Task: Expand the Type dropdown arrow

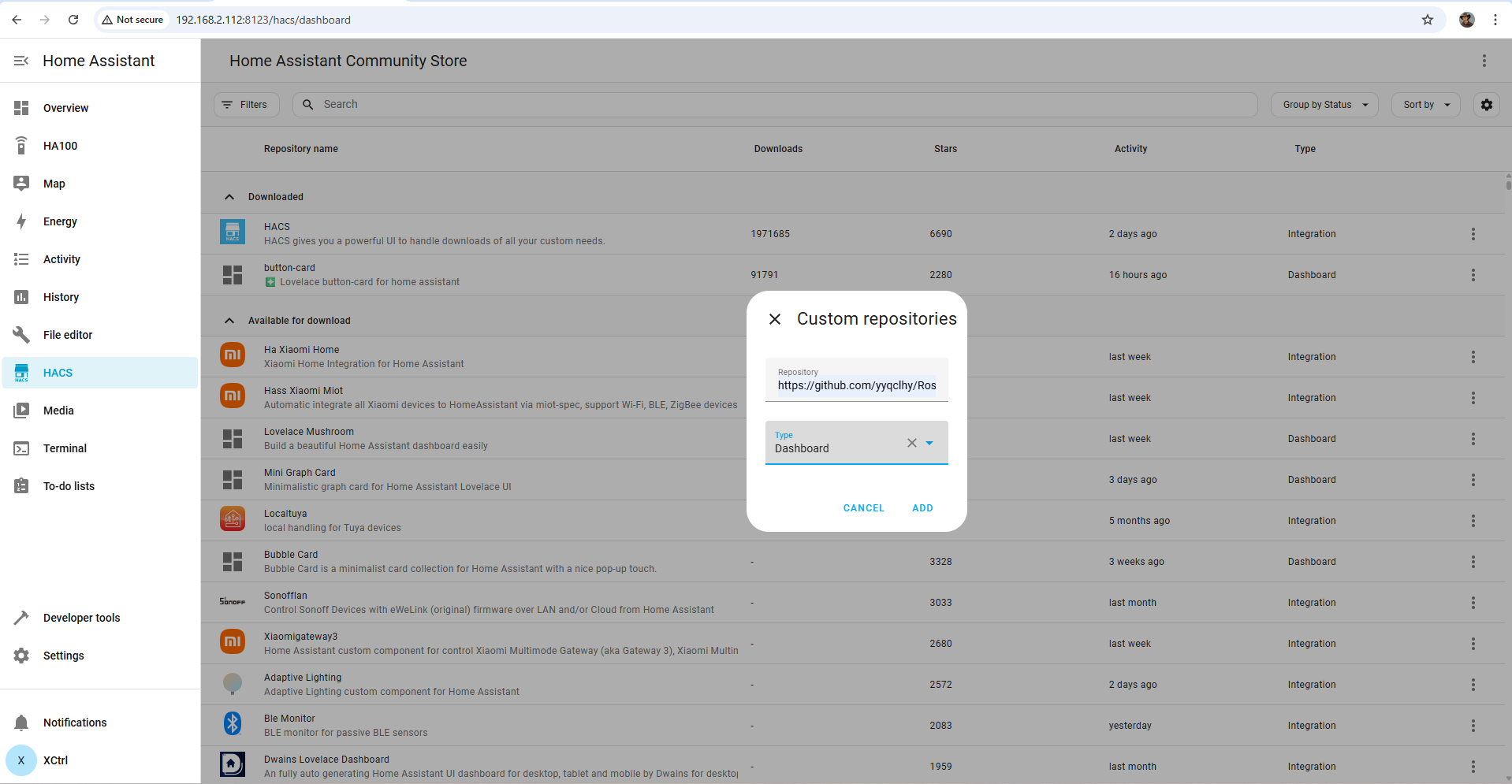Action: click(x=929, y=443)
